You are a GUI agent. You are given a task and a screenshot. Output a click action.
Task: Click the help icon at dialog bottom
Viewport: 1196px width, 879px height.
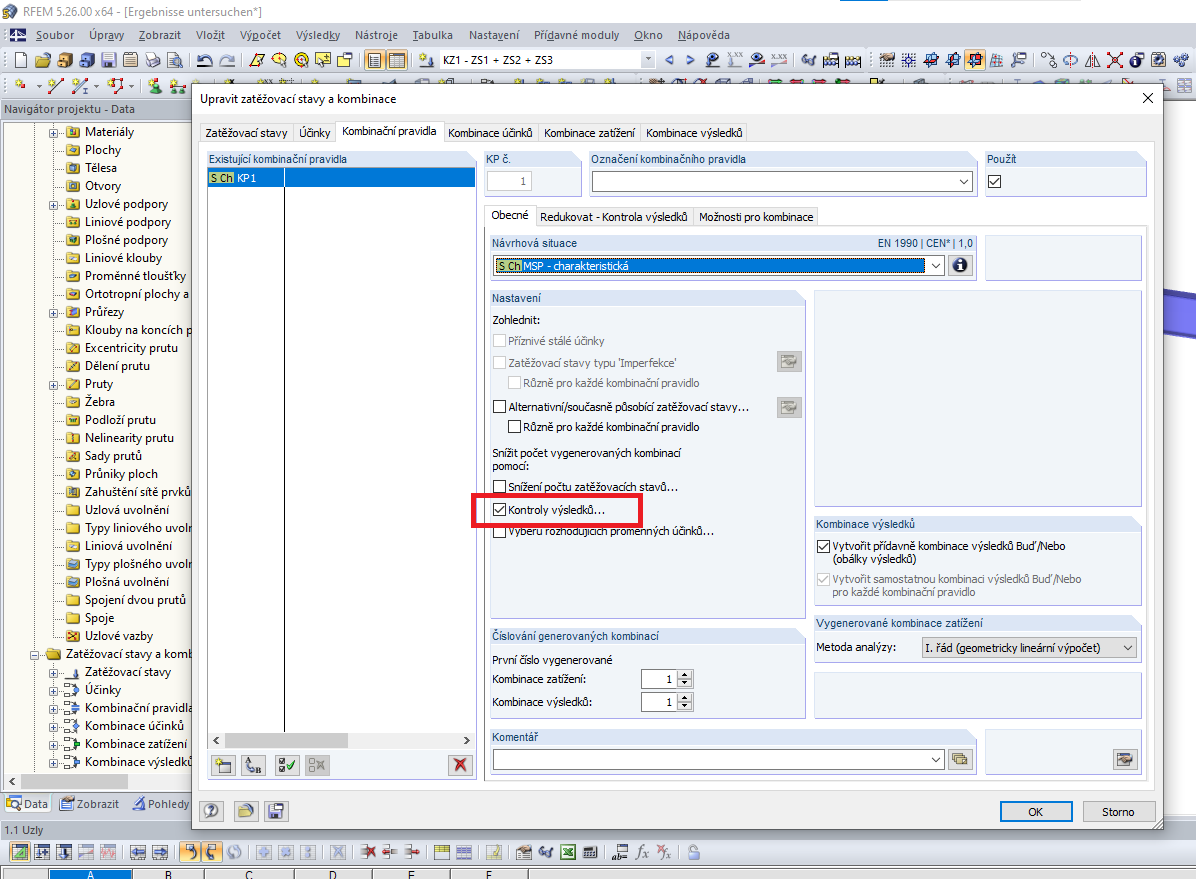(211, 811)
